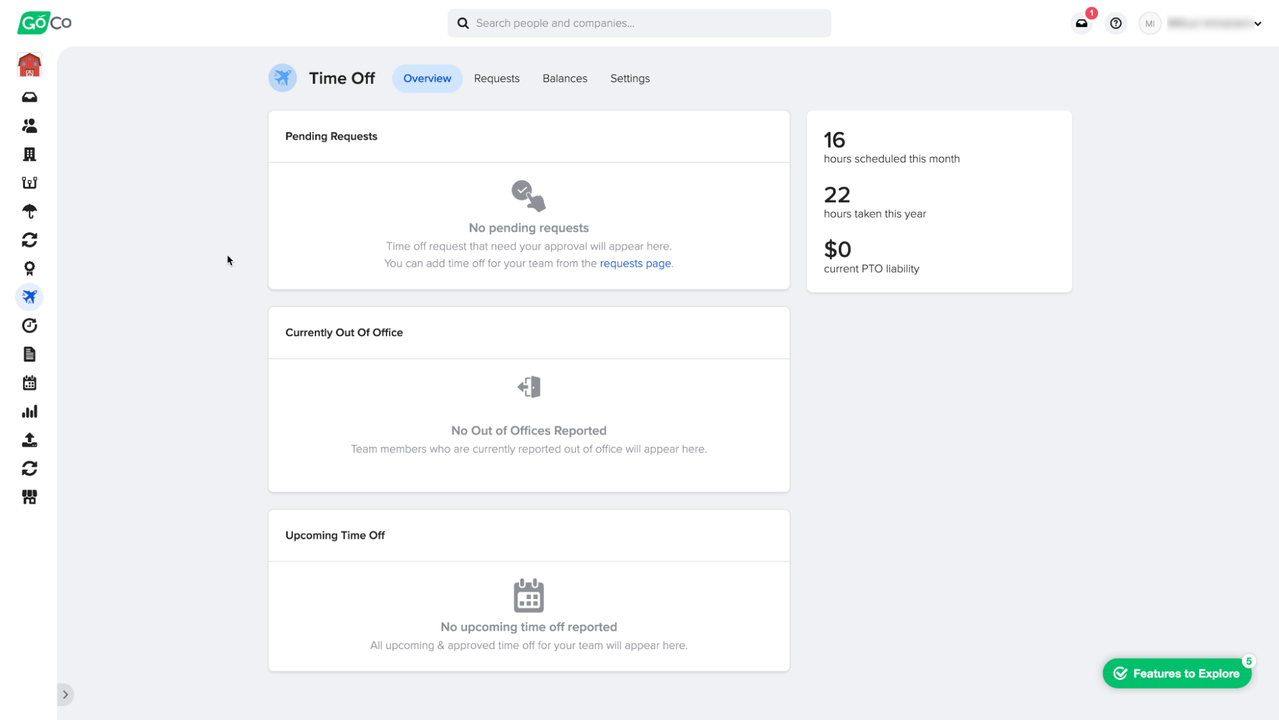Viewport: 1279px width, 720px height.
Task: Open the red barn home icon
Action: pyautogui.click(x=29, y=66)
